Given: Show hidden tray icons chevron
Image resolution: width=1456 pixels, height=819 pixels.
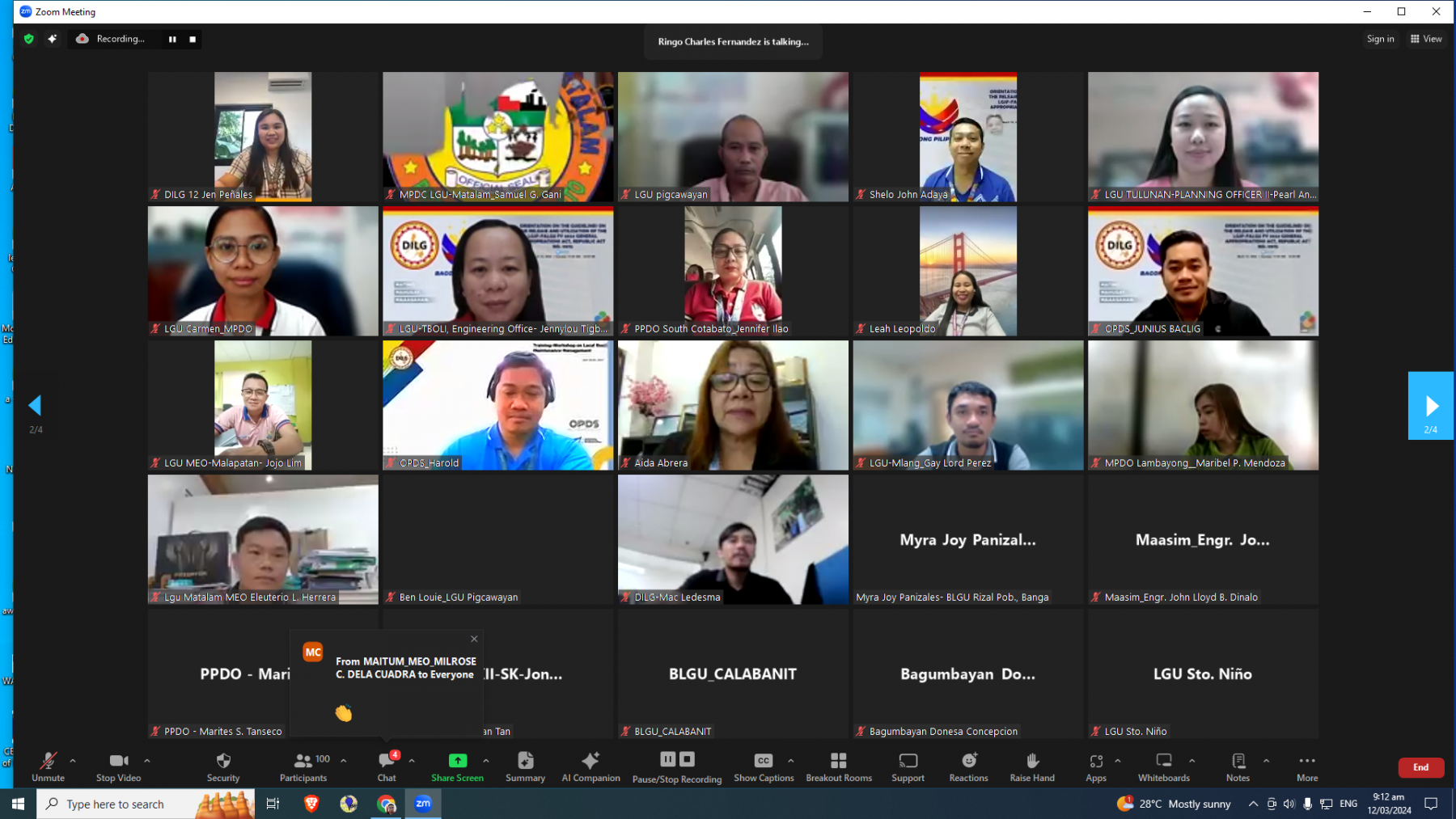Looking at the screenshot, I should point(1253,804).
